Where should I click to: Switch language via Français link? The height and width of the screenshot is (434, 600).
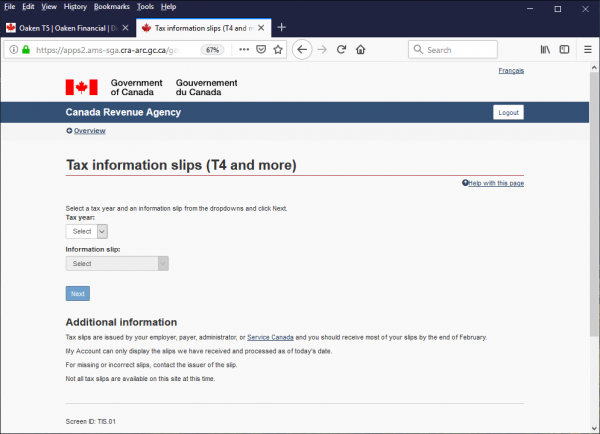coord(510,71)
